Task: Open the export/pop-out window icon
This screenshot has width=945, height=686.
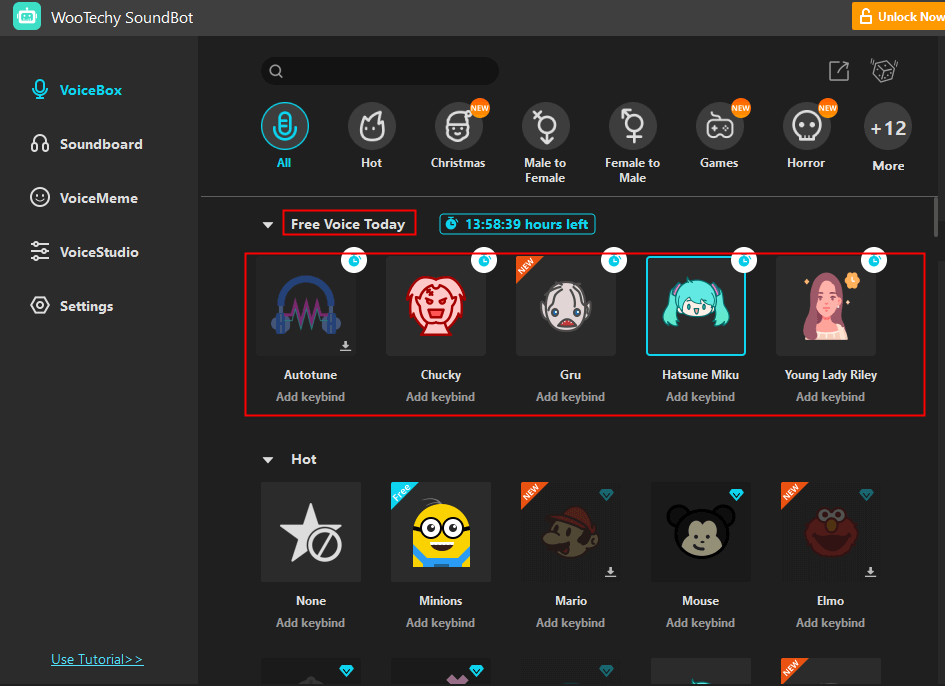Action: click(x=839, y=71)
